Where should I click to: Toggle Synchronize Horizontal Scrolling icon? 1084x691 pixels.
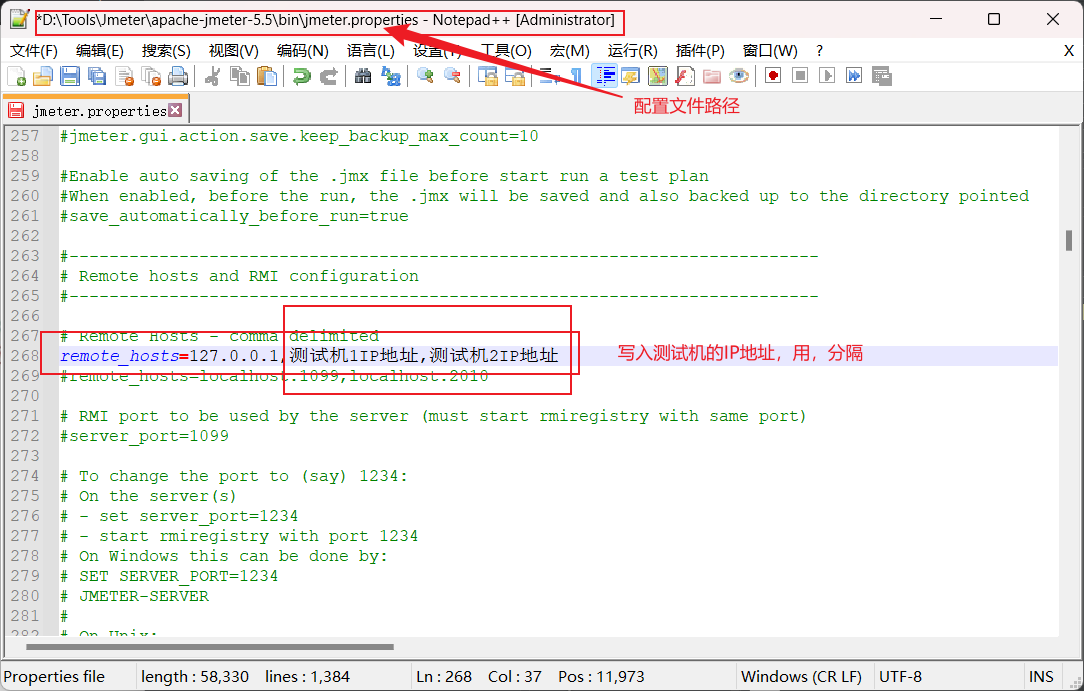(514, 76)
